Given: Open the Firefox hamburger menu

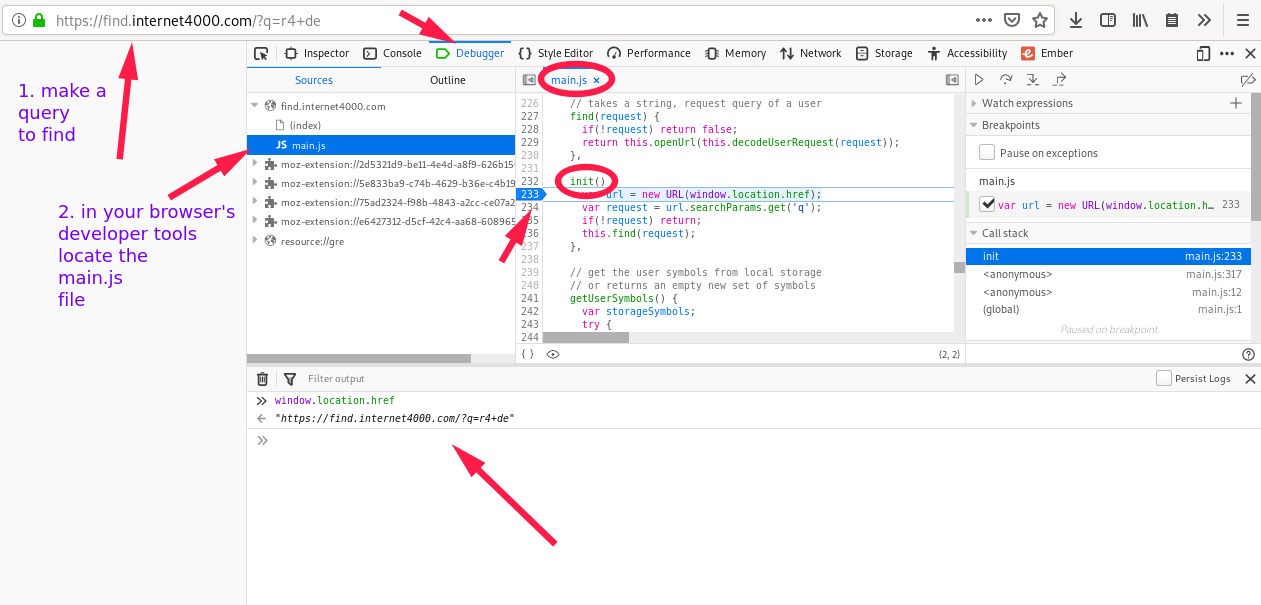Looking at the screenshot, I should [1243, 20].
